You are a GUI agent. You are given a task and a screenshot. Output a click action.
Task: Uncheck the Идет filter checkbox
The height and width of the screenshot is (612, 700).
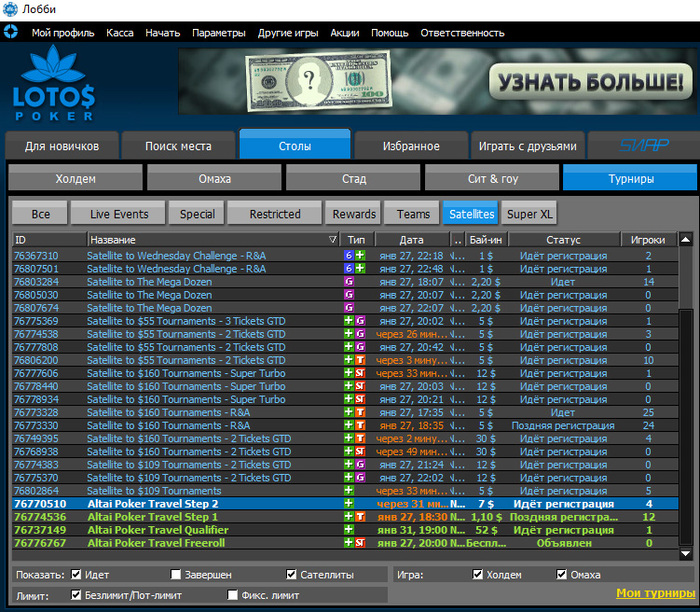[76, 574]
